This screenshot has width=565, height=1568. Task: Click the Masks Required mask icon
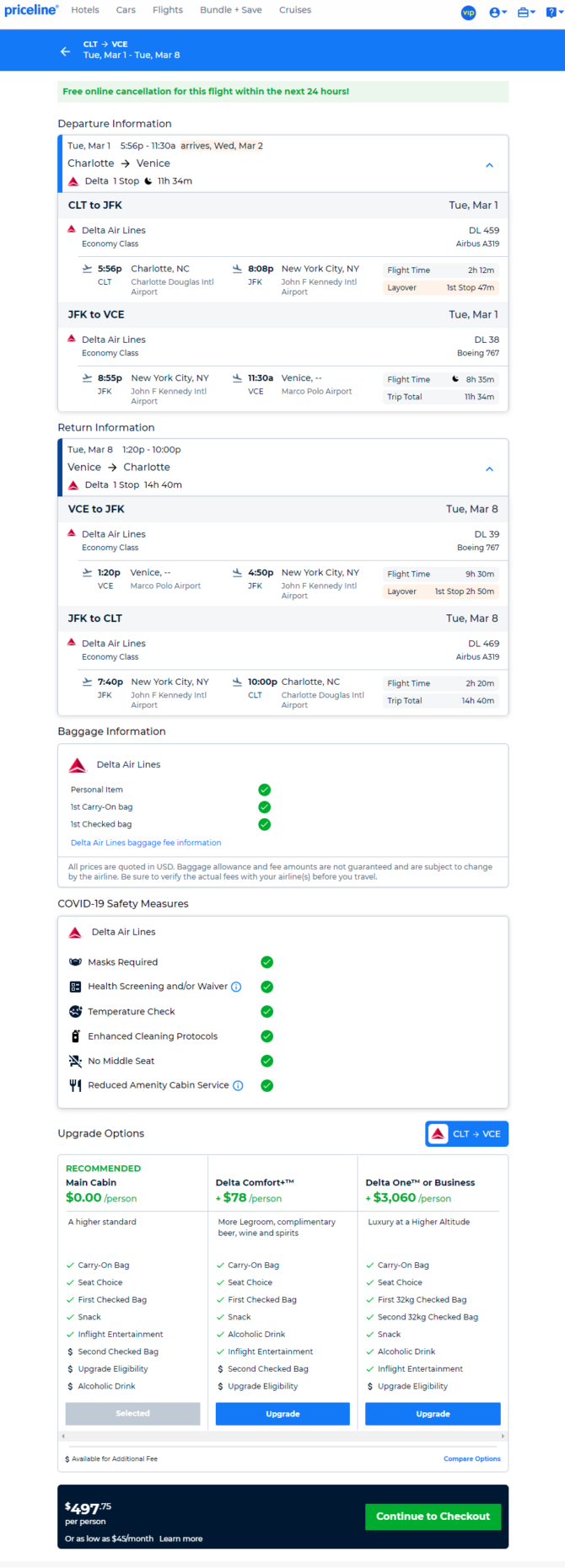75,962
